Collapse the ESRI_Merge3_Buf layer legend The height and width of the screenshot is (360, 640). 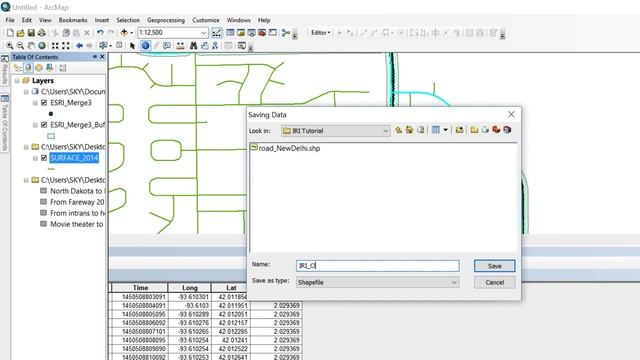pyautogui.click(x=36, y=125)
